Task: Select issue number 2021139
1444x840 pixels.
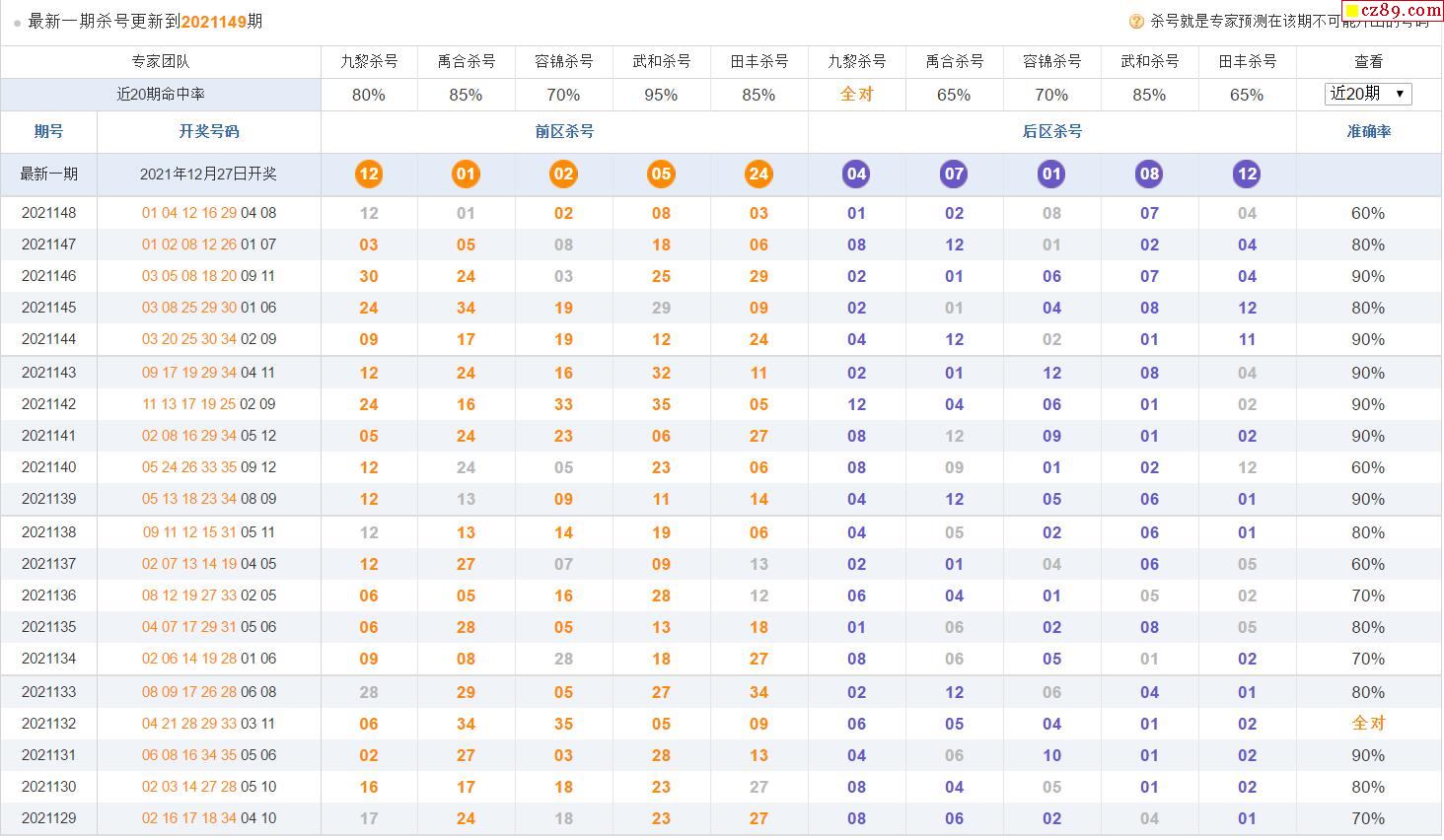Action: click(48, 499)
